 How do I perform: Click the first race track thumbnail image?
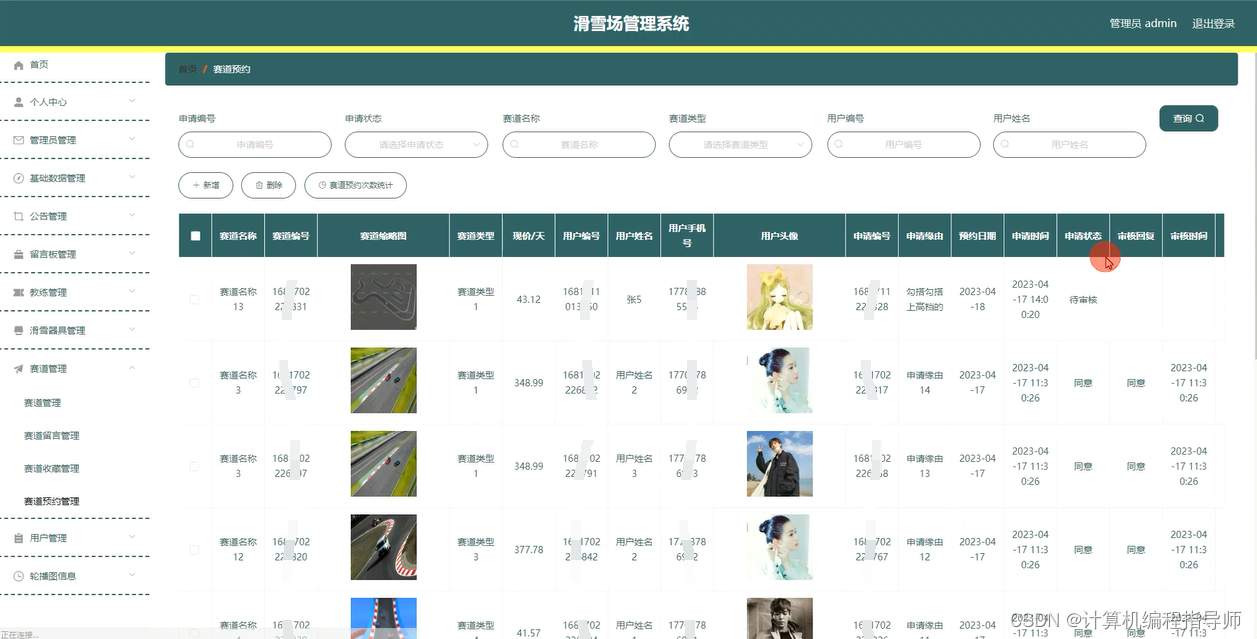point(383,297)
